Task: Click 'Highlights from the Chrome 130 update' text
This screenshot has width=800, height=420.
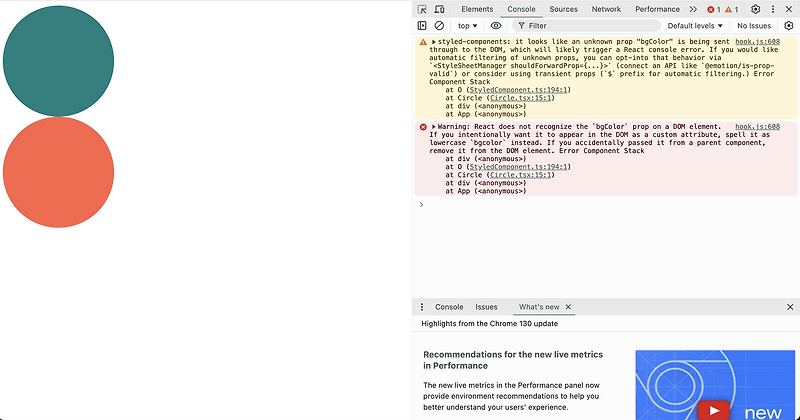Action: pos(489,324)
